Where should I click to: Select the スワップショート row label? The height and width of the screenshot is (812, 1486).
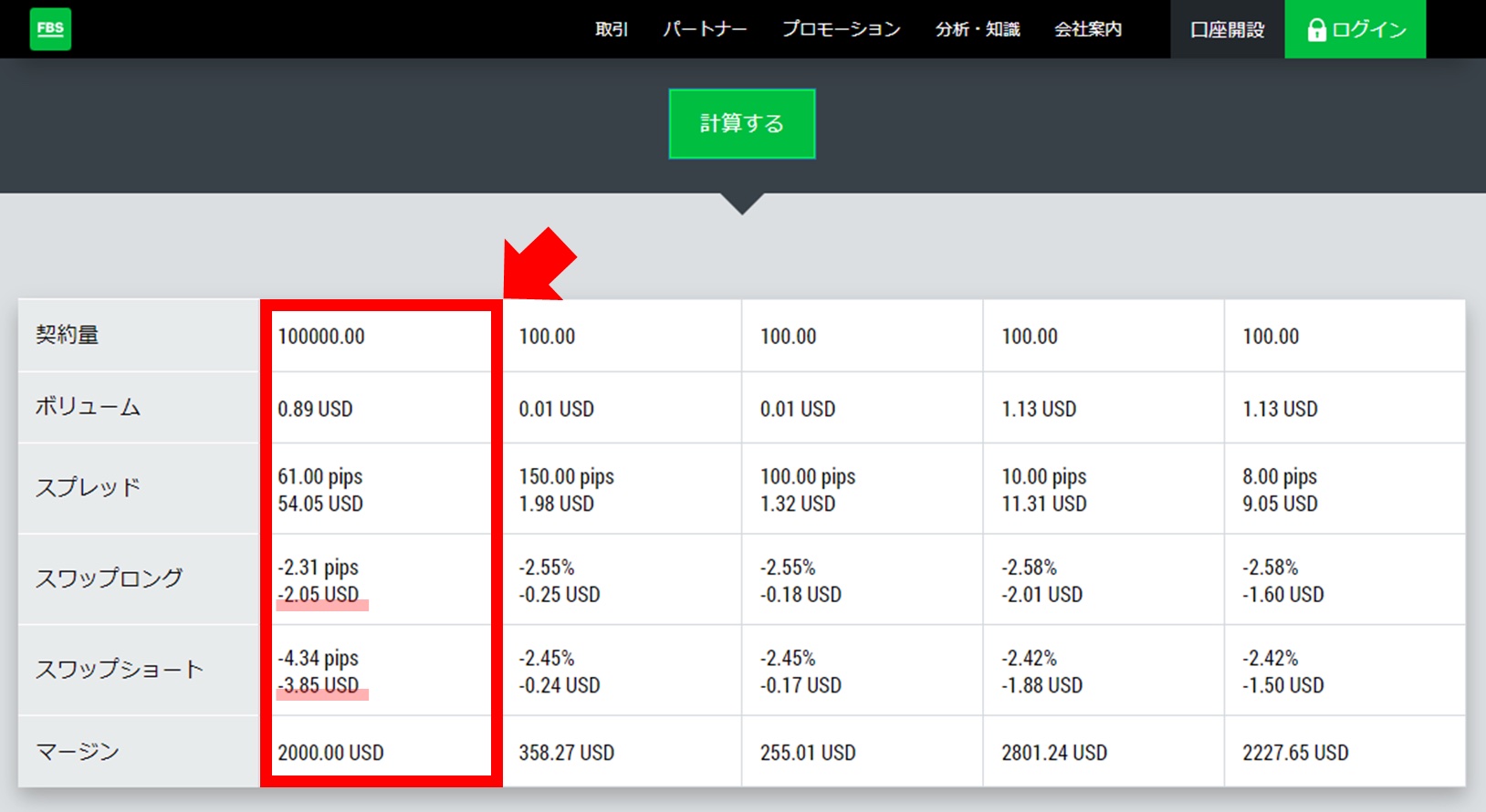point(119,669)
